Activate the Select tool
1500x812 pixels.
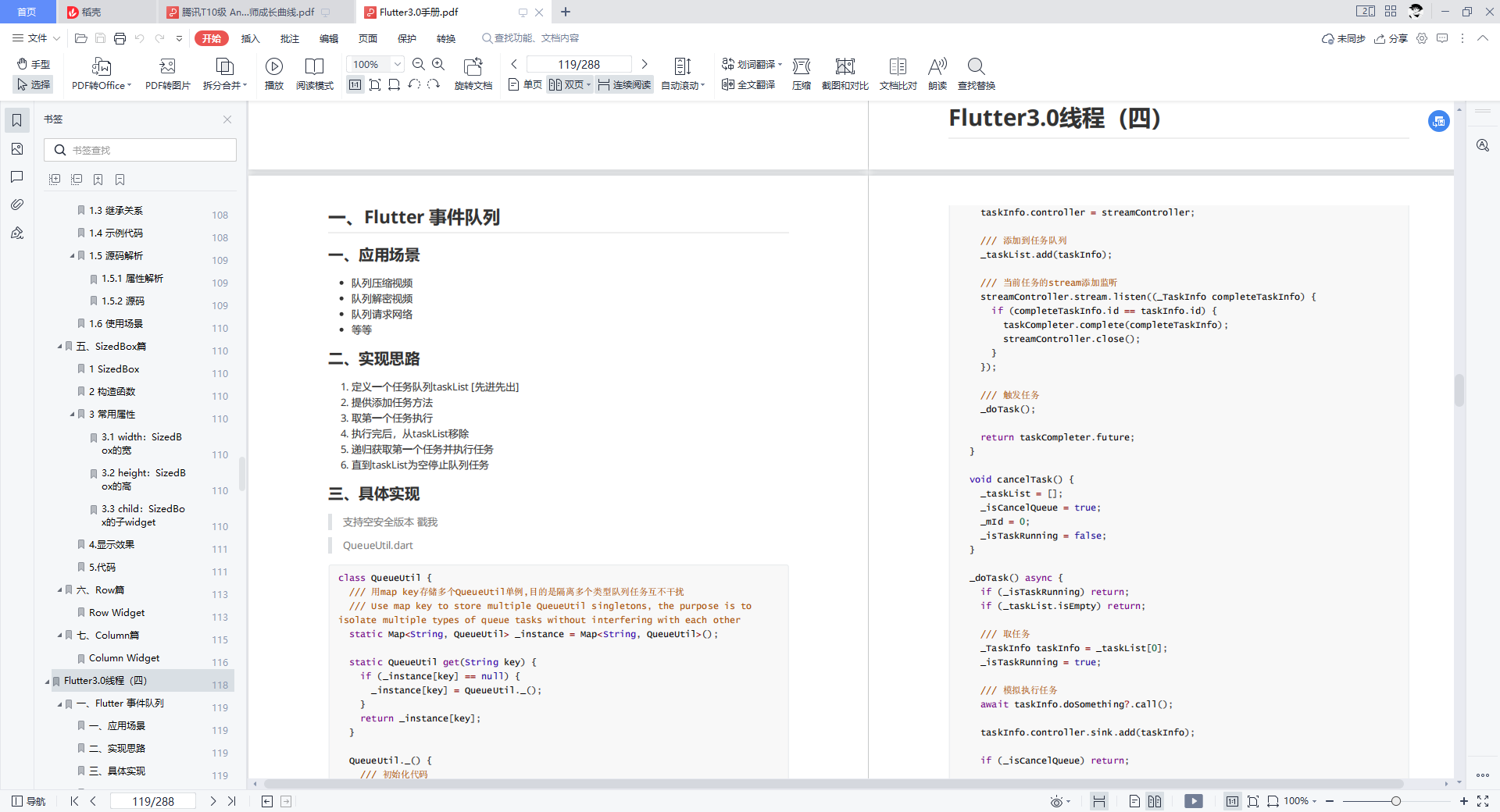click(34, 84)
